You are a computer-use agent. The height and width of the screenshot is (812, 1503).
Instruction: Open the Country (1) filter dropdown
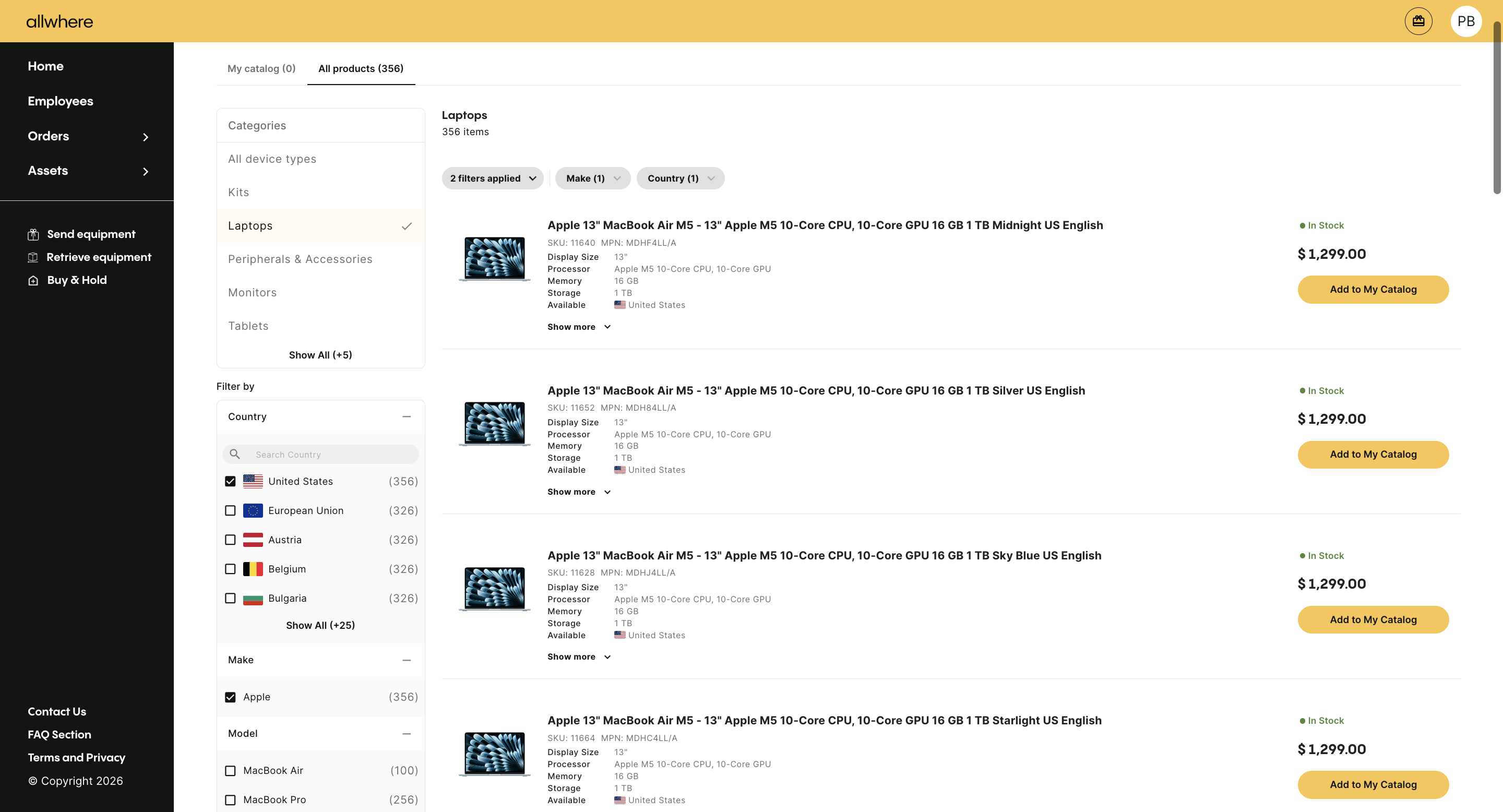pos(681,178)
